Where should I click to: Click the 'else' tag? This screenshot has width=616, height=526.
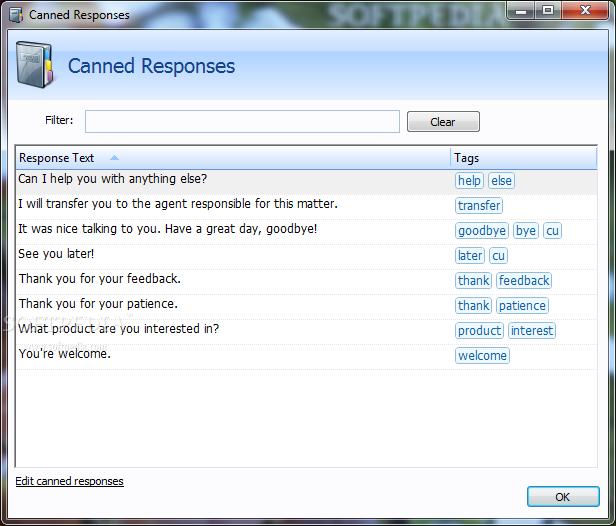[501, 181]
